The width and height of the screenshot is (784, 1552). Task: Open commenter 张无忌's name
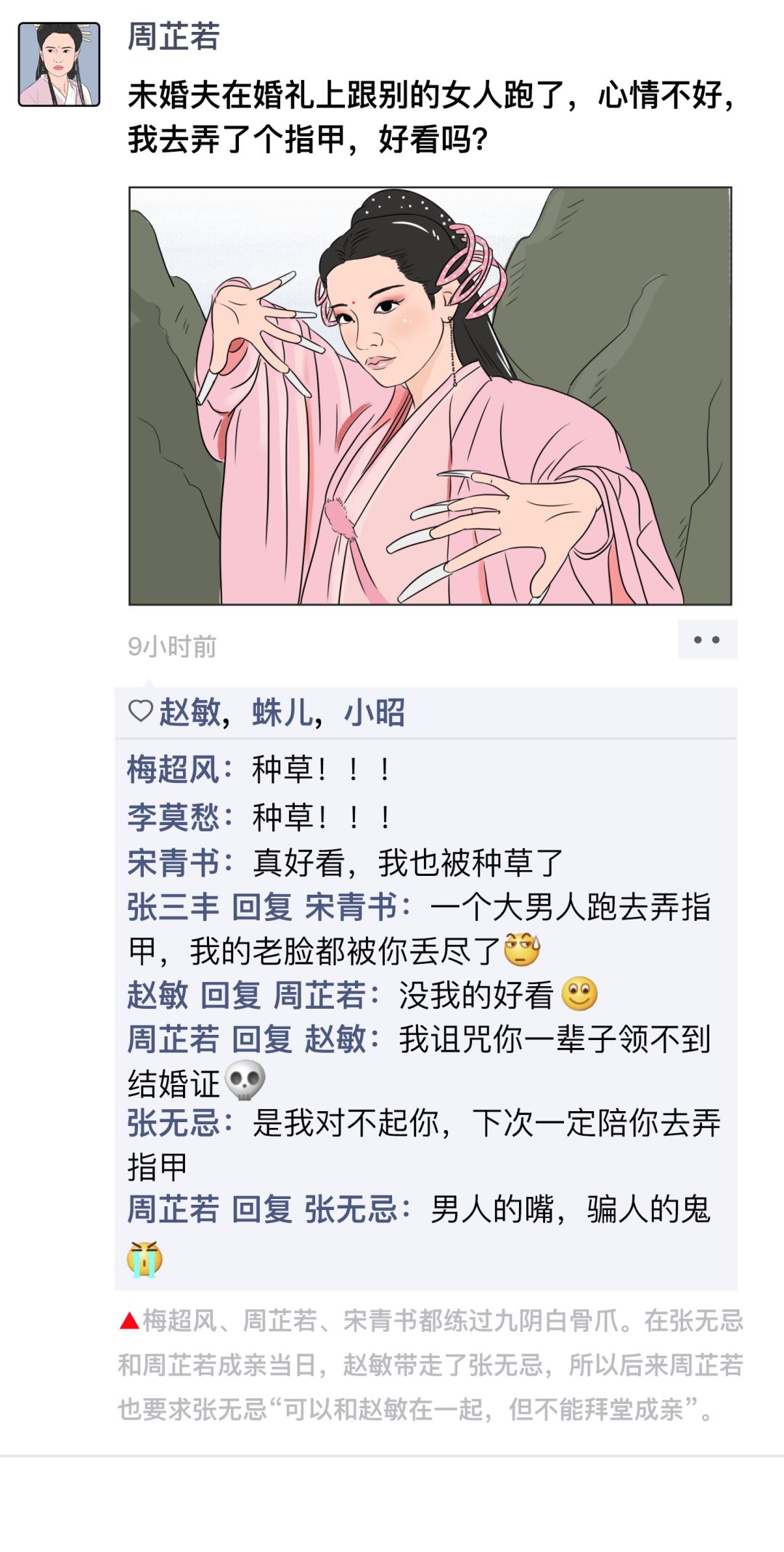[173, 1123]
